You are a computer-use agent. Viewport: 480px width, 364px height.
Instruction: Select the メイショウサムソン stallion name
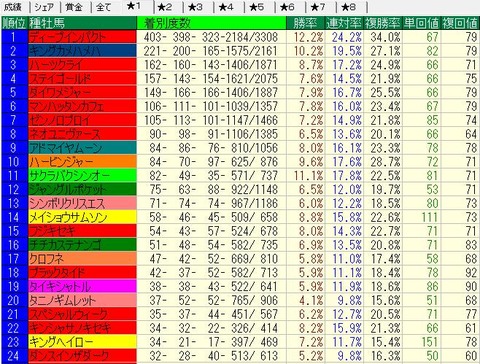(x=82, y=217)
